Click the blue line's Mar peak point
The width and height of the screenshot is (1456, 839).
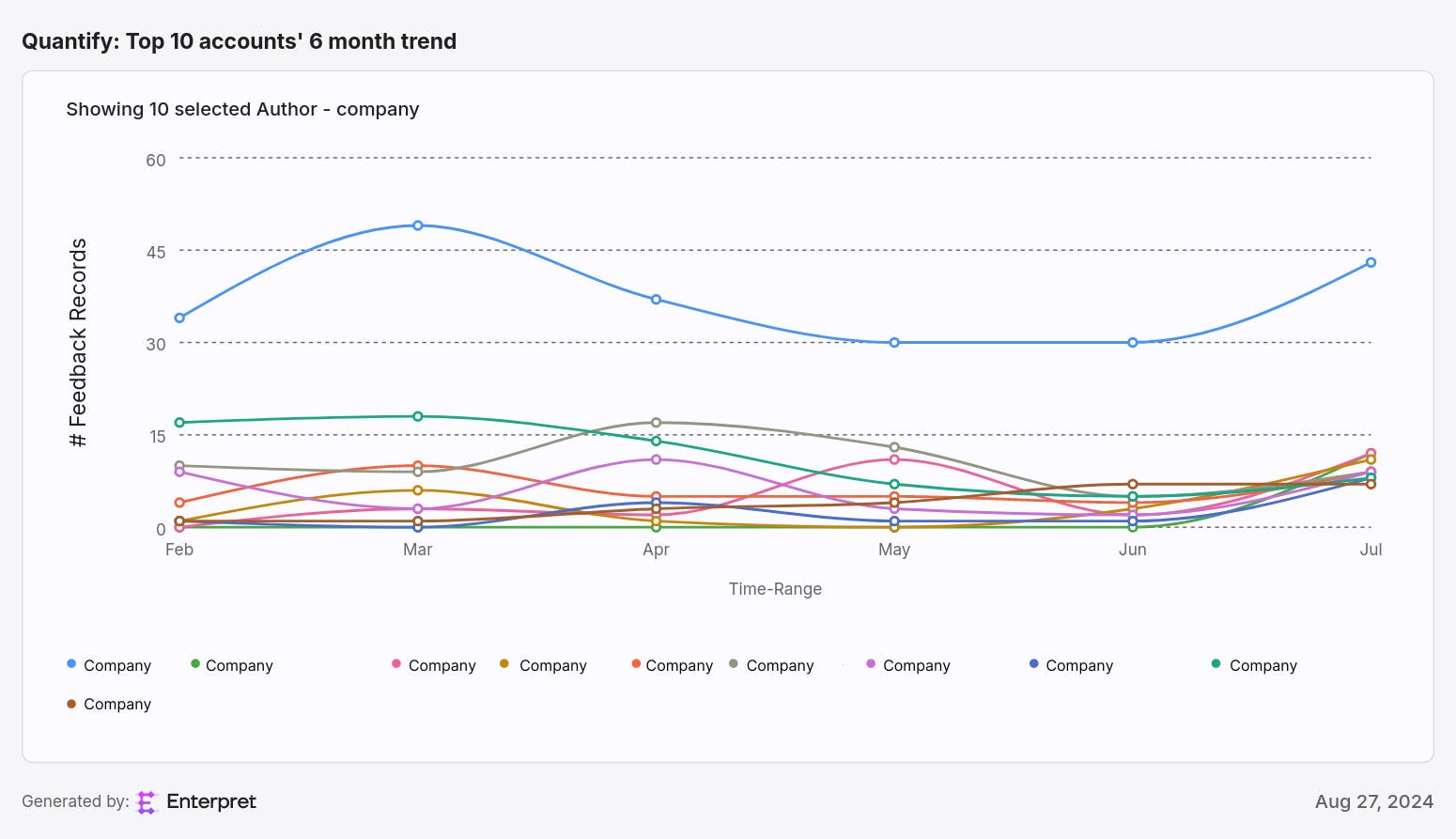point(418,225)
